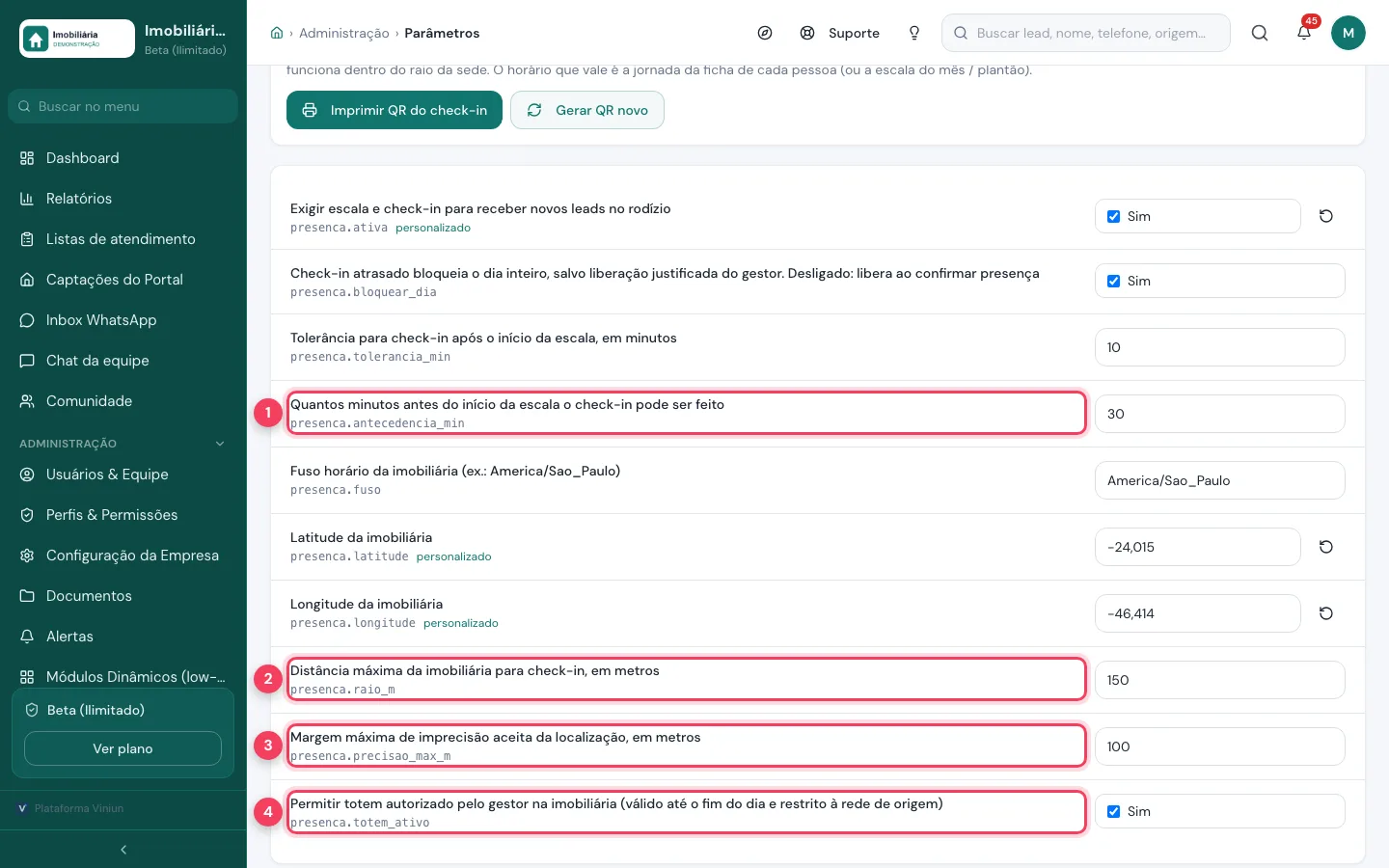Click Imprimir QR do check-in button
This screenshot has height=868, width=1389.
click(395, 110)
